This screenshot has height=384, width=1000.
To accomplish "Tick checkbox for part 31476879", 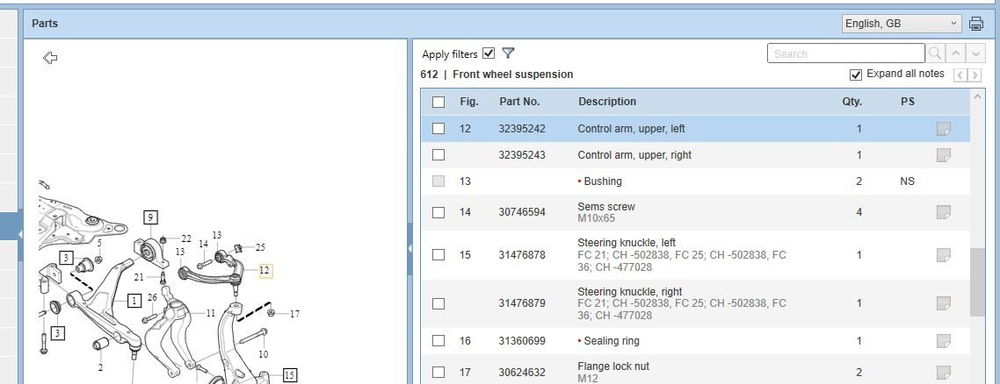I will click(x=438, y=304).
